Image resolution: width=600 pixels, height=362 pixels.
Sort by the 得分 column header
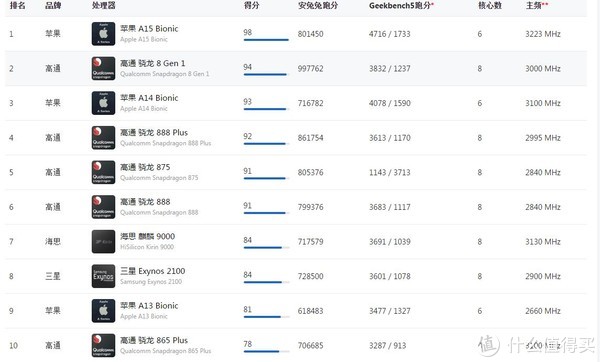[x=251, y=5]
